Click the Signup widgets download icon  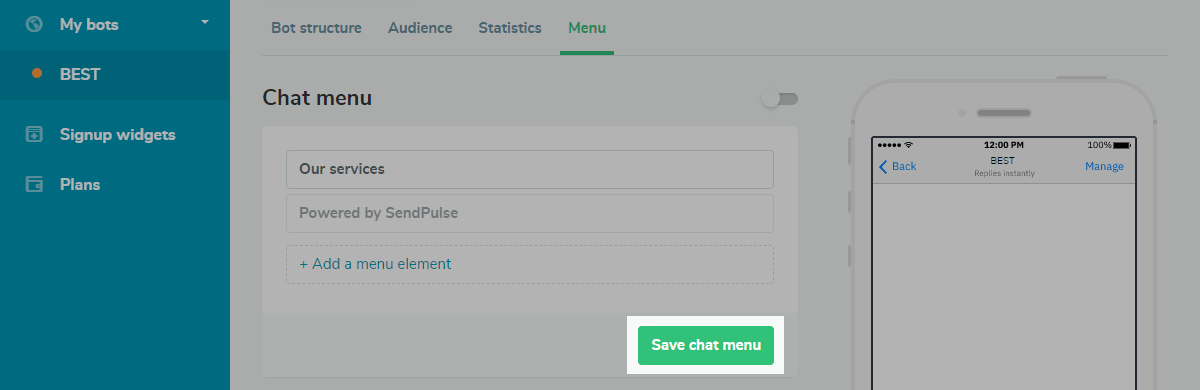pyautogui.click(x=34, y=134)
